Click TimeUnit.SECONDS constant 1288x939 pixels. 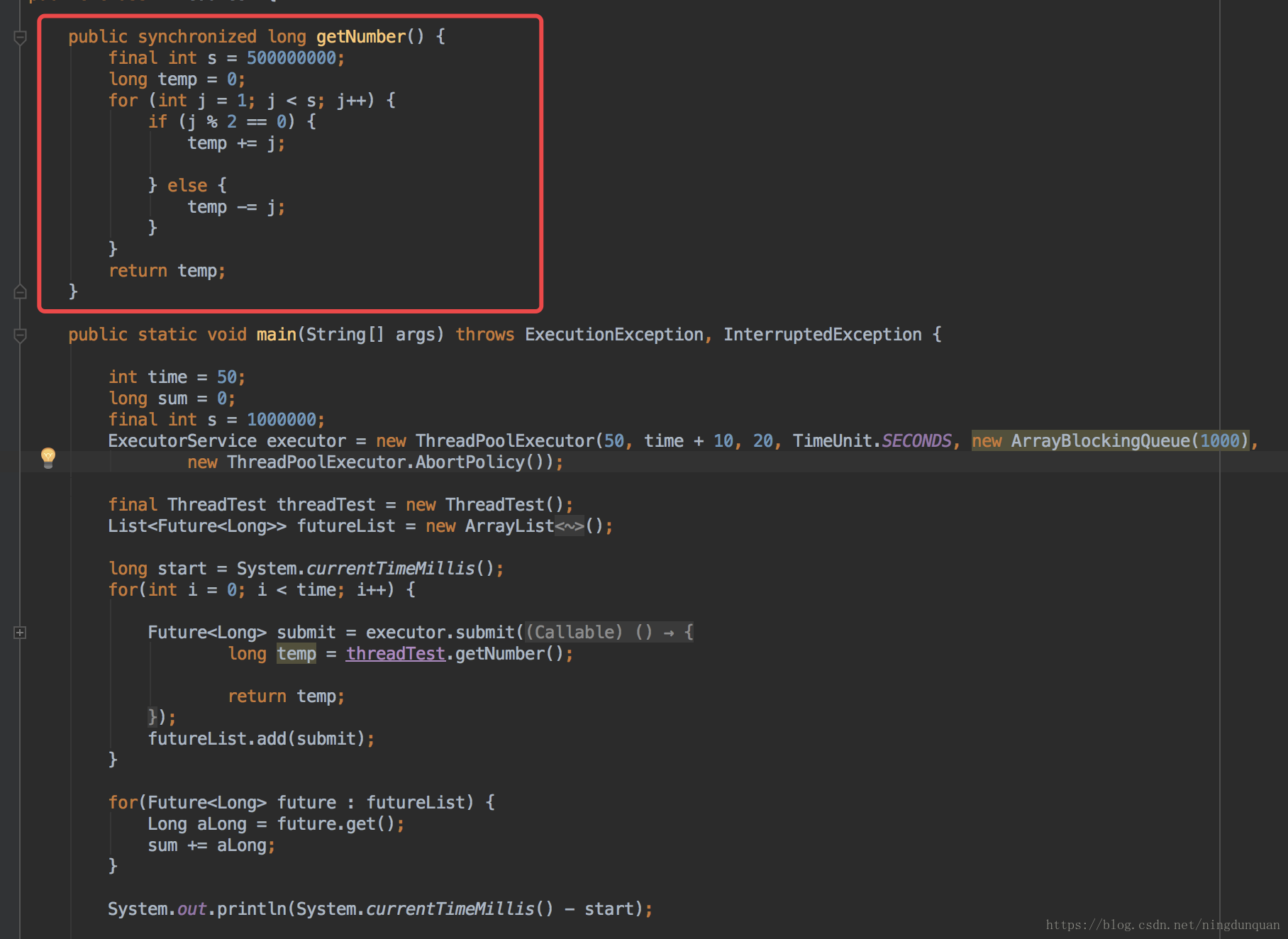click(872, 441)
